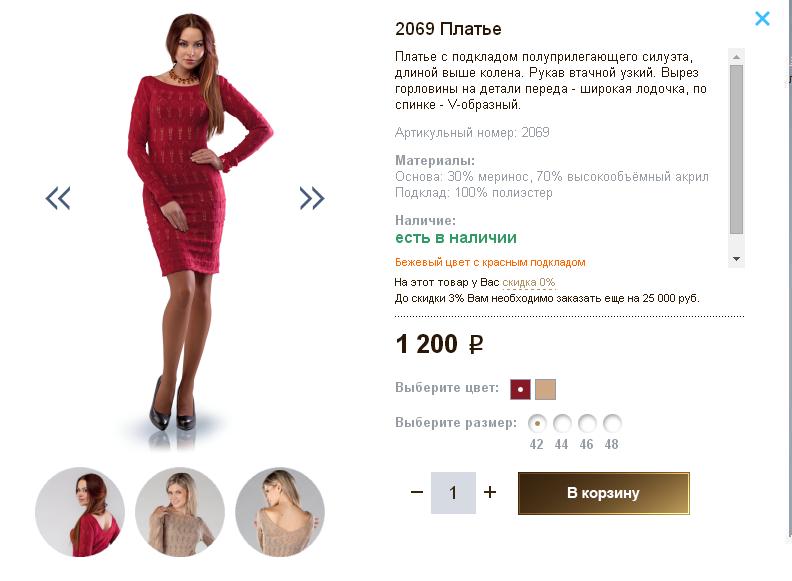Close the product quick-view popup
Screen dimensions: 792x581
pos(762,18)
